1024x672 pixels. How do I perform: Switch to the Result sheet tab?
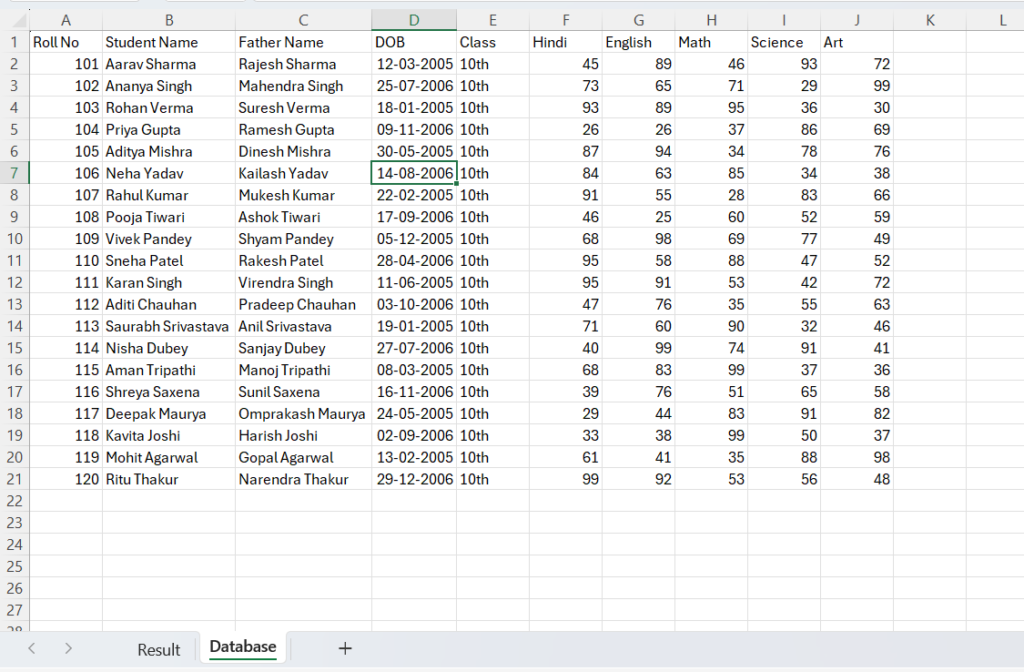158,649
